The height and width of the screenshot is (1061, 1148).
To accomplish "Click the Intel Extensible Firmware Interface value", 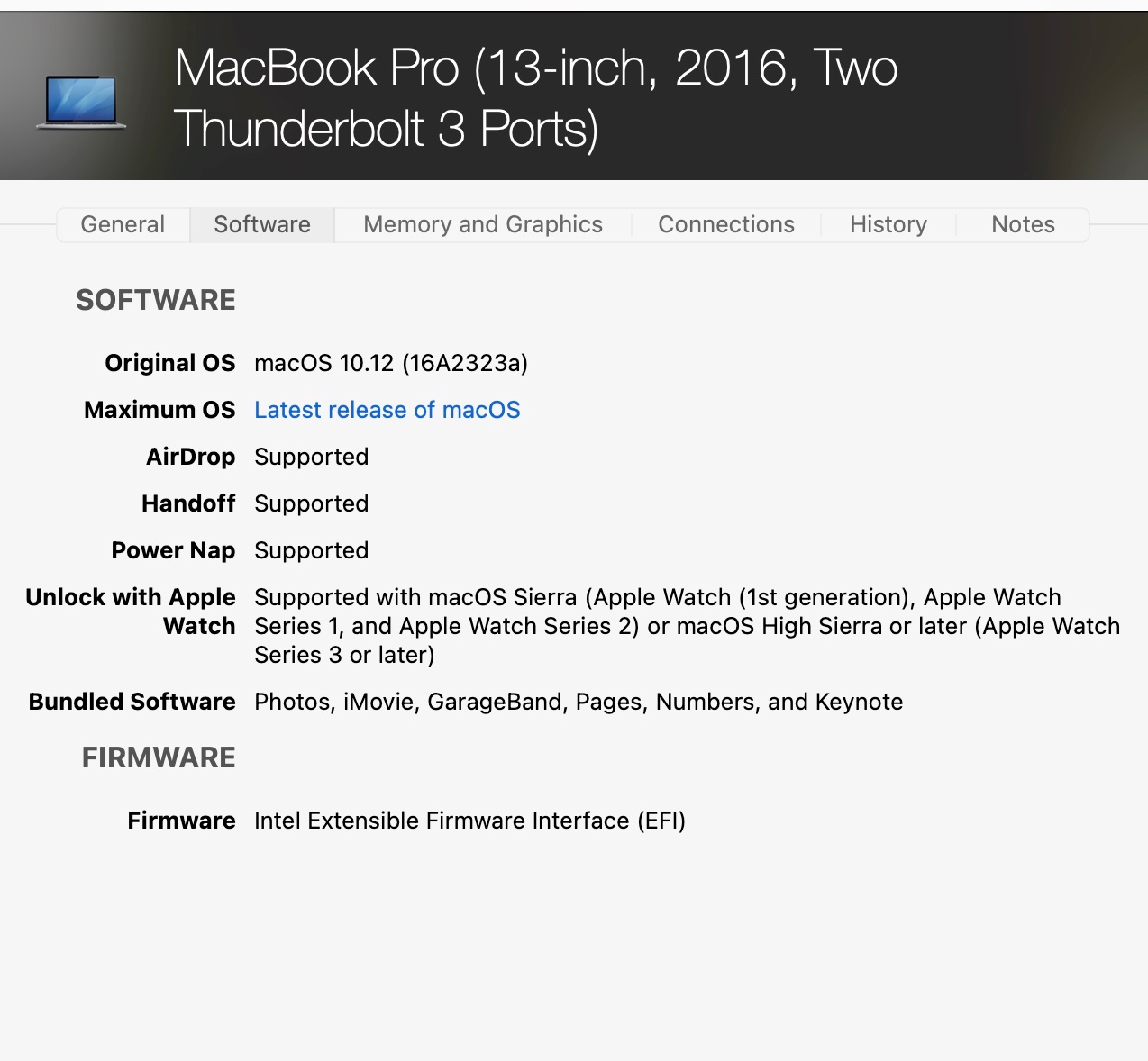I will [x=469, y=821].
